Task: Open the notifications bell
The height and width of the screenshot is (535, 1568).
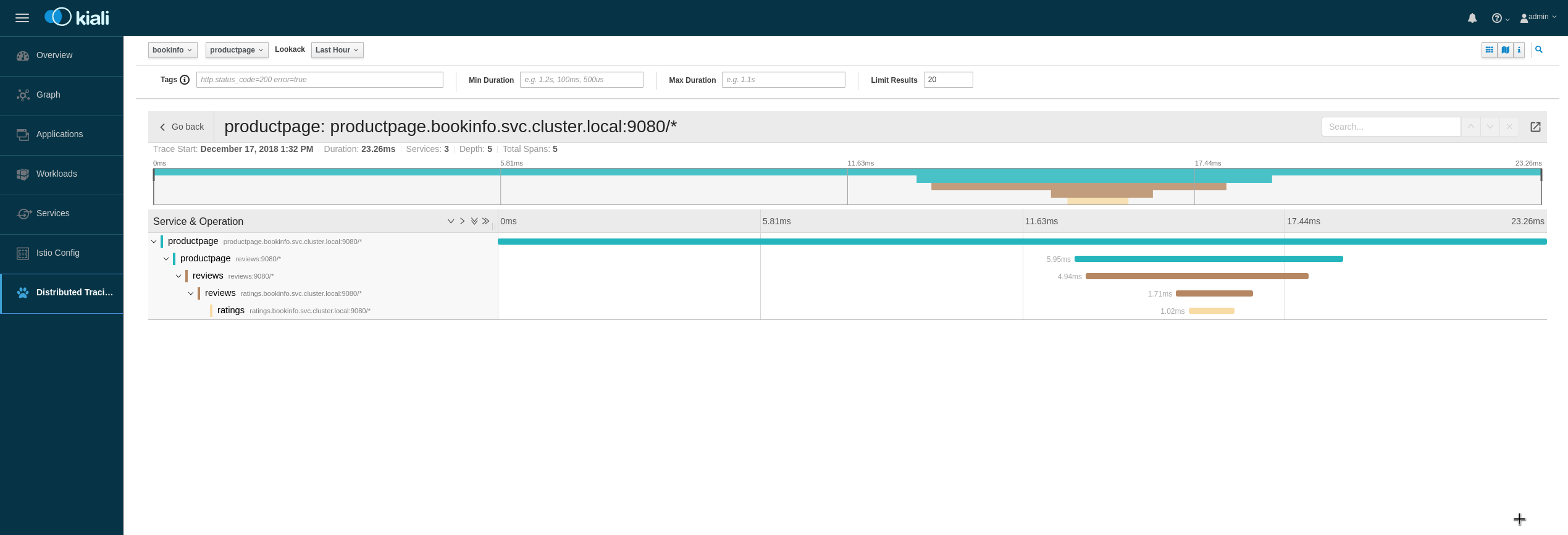Action: click(1472, 18)
